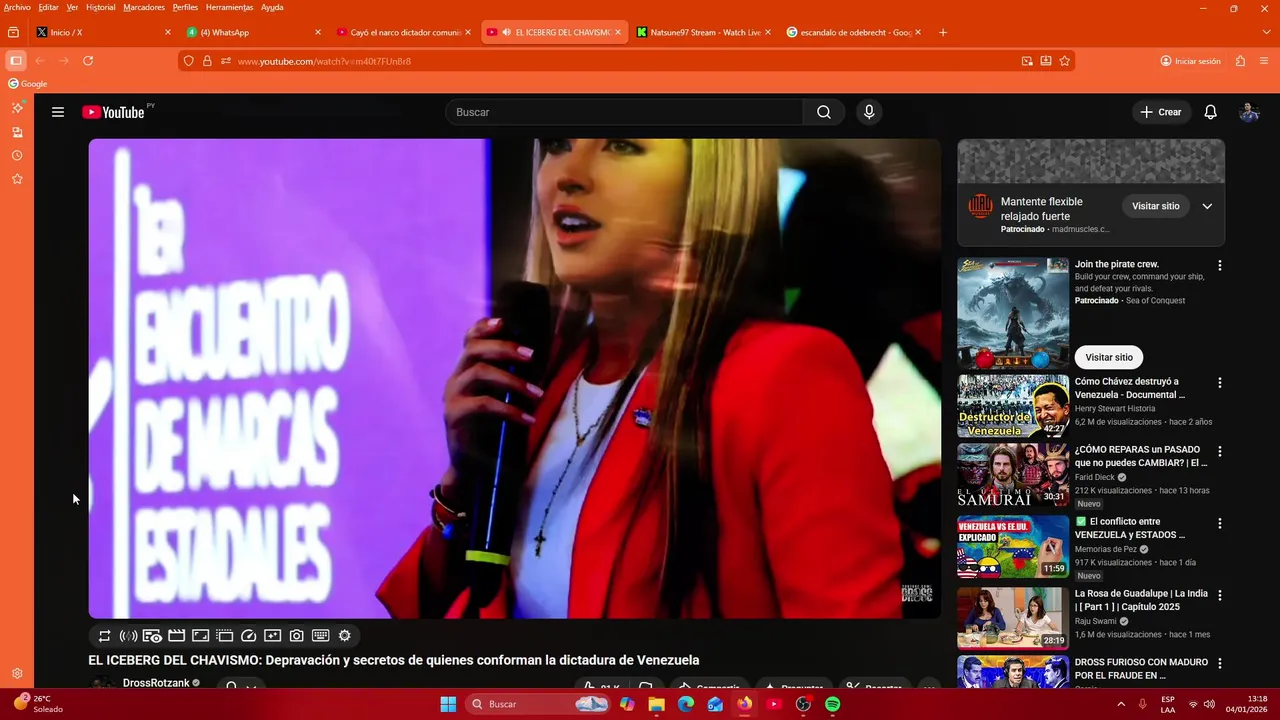Click the audio boost waves icon below the player
Viewport: 1280px width, 720px height.
(x=128, y=636)
